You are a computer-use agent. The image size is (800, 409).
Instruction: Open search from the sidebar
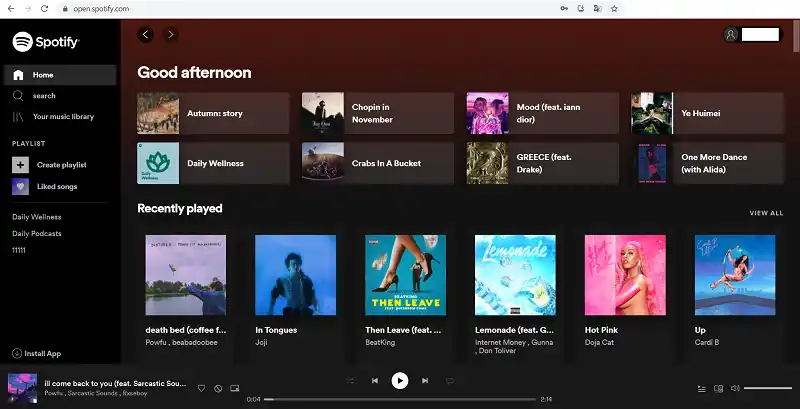click(x=19, y=96)
